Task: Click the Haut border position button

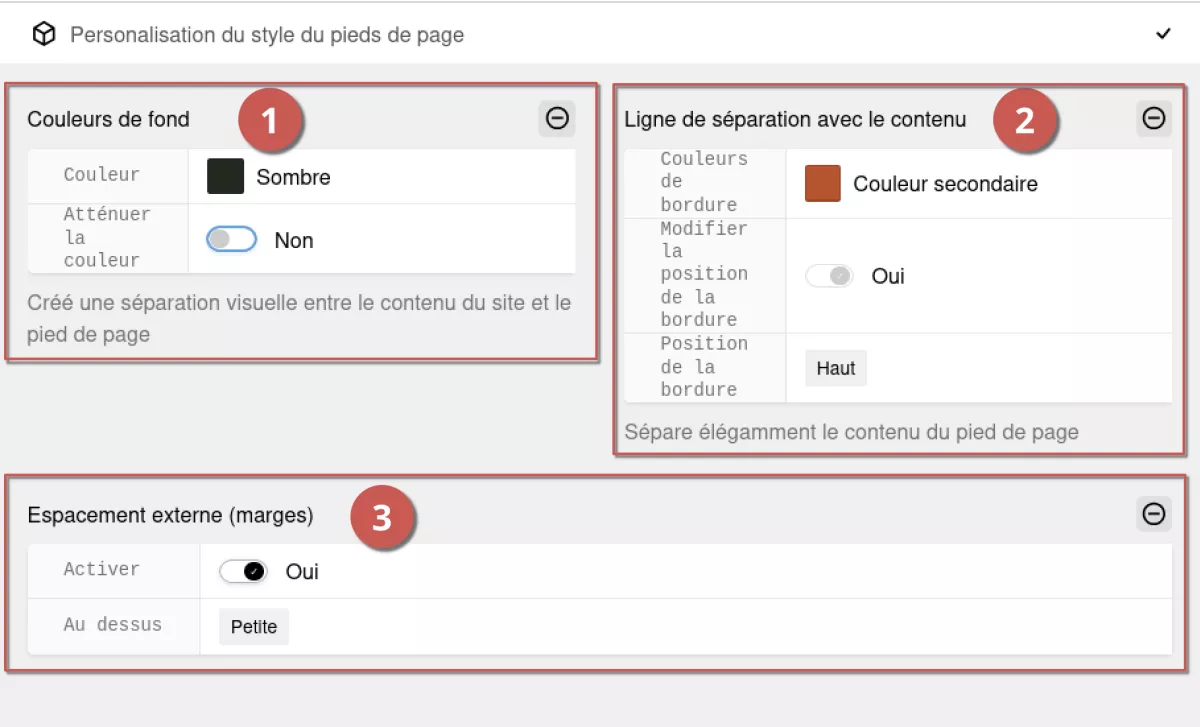Action: click(836, 368)
